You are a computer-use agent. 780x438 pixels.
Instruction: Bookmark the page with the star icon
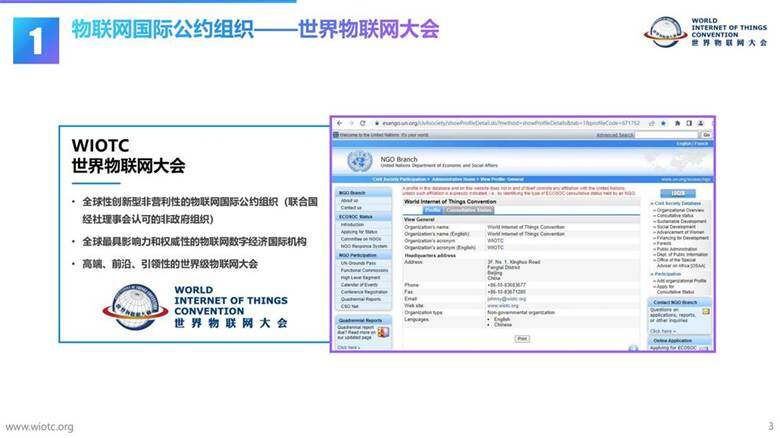click(x=663, y=123)
